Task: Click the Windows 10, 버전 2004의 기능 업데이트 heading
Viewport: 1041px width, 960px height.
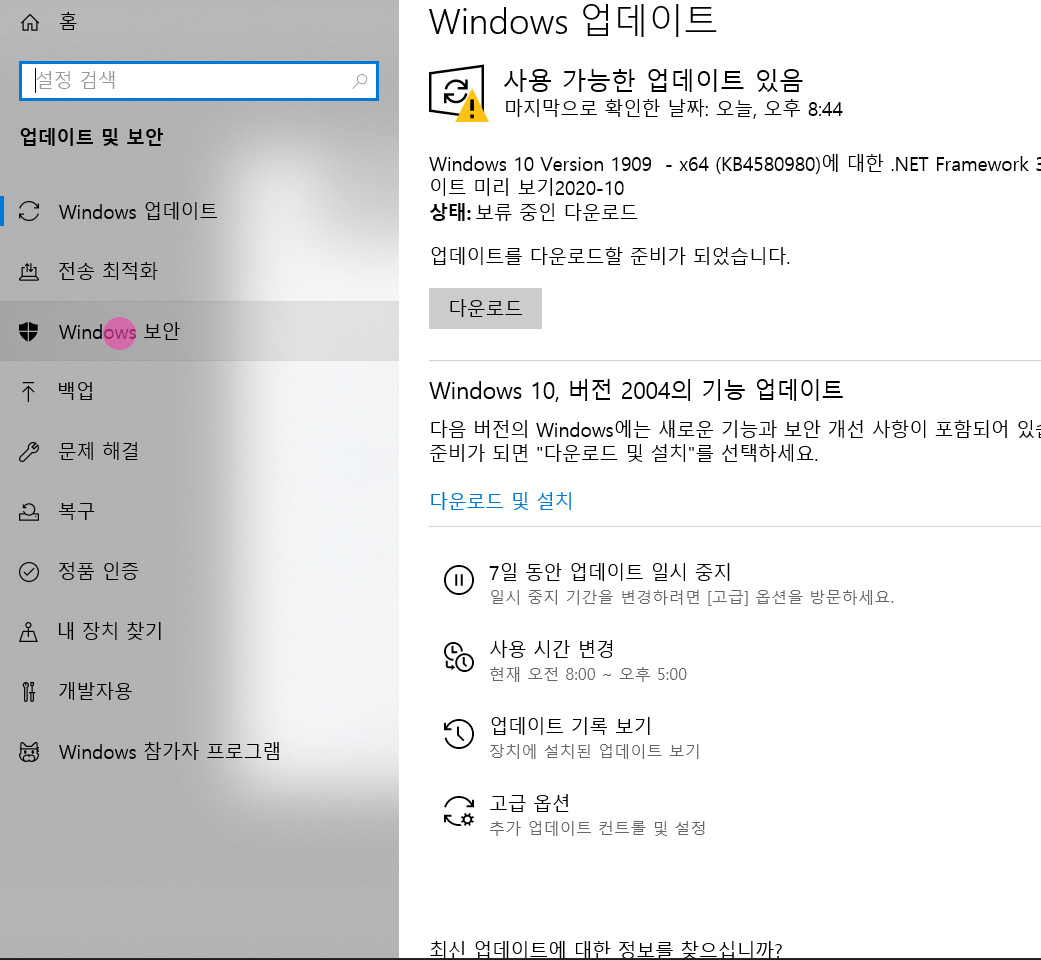Action: point(636,390)
